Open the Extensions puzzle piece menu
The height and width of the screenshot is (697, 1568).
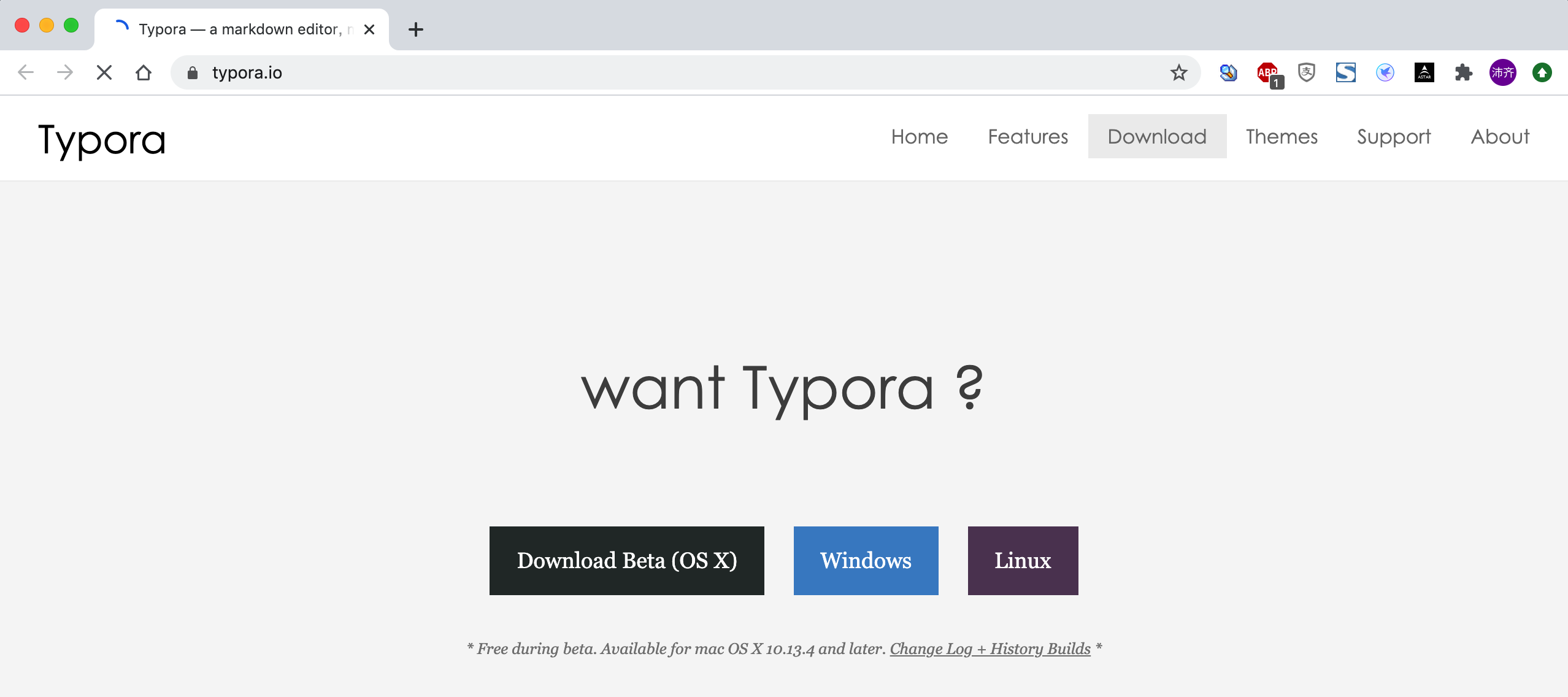[x=1464, y=72]
